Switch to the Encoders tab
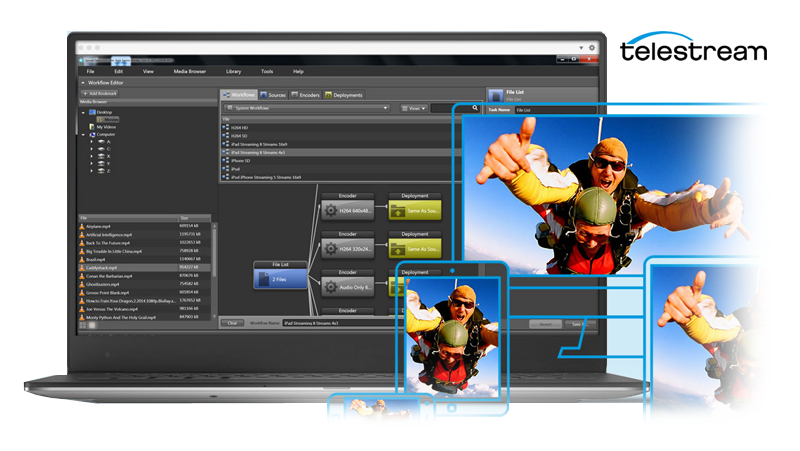The height and width of the screenshot is (451, 800). tap(305, 95)
